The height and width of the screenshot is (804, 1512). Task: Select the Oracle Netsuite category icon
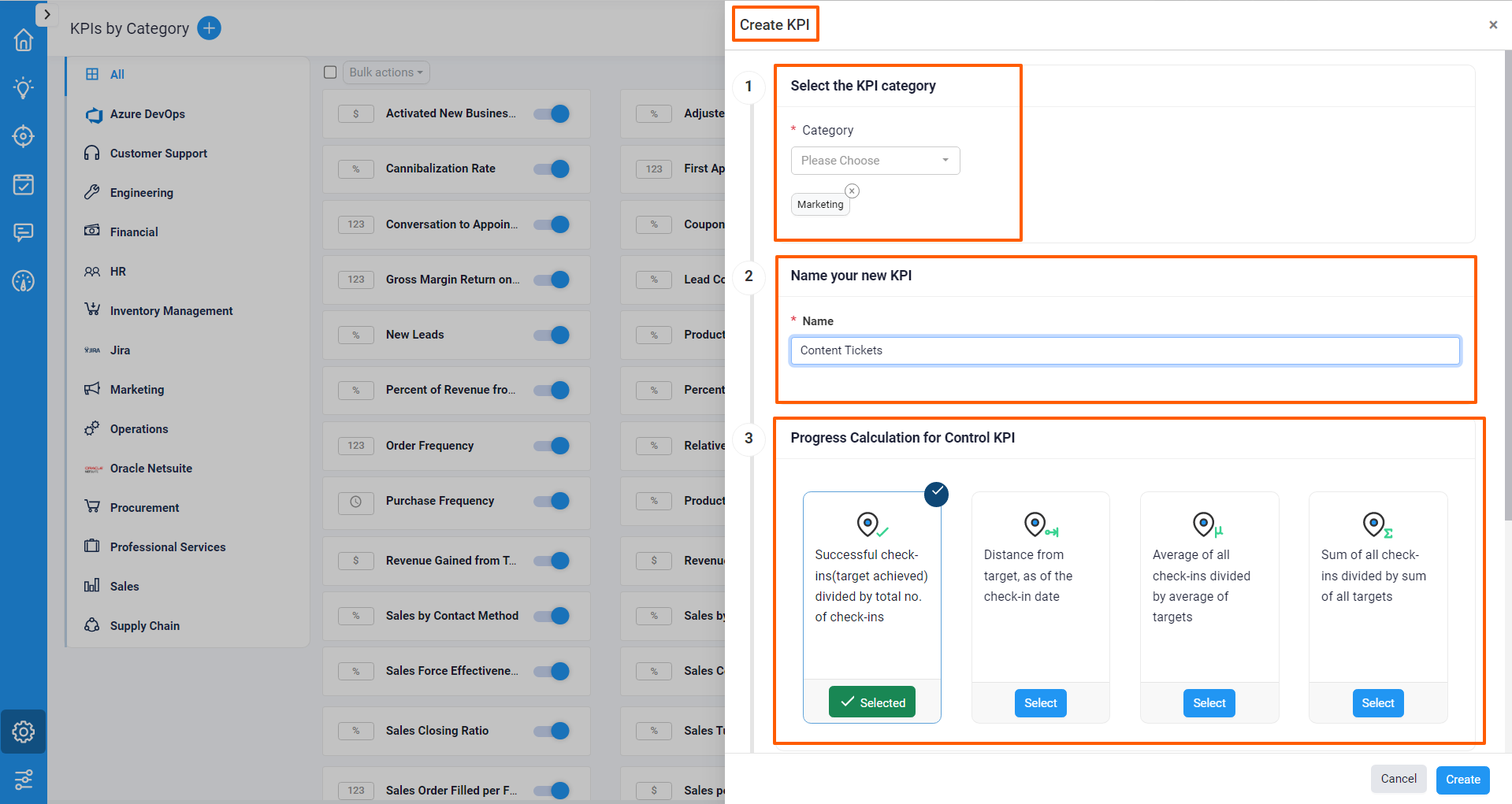coord(92,468)
